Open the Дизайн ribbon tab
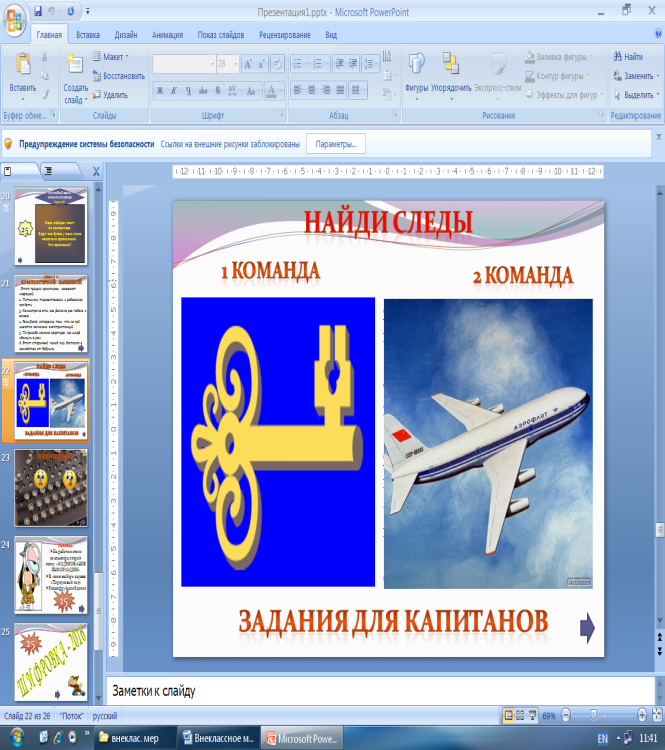The image size is (665, 750). 126,35
